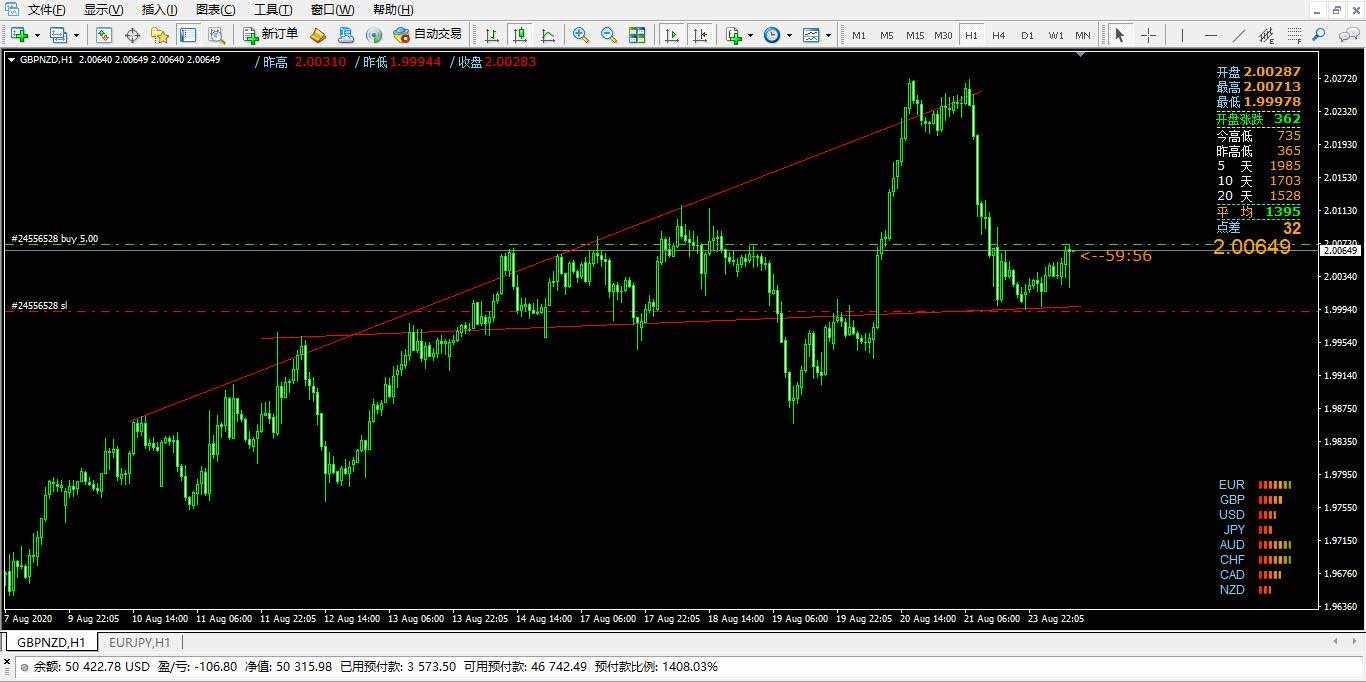Screen dimensions: 1366x682
Task: Open the 帮助(H) menu
Action: click(393, 10)
